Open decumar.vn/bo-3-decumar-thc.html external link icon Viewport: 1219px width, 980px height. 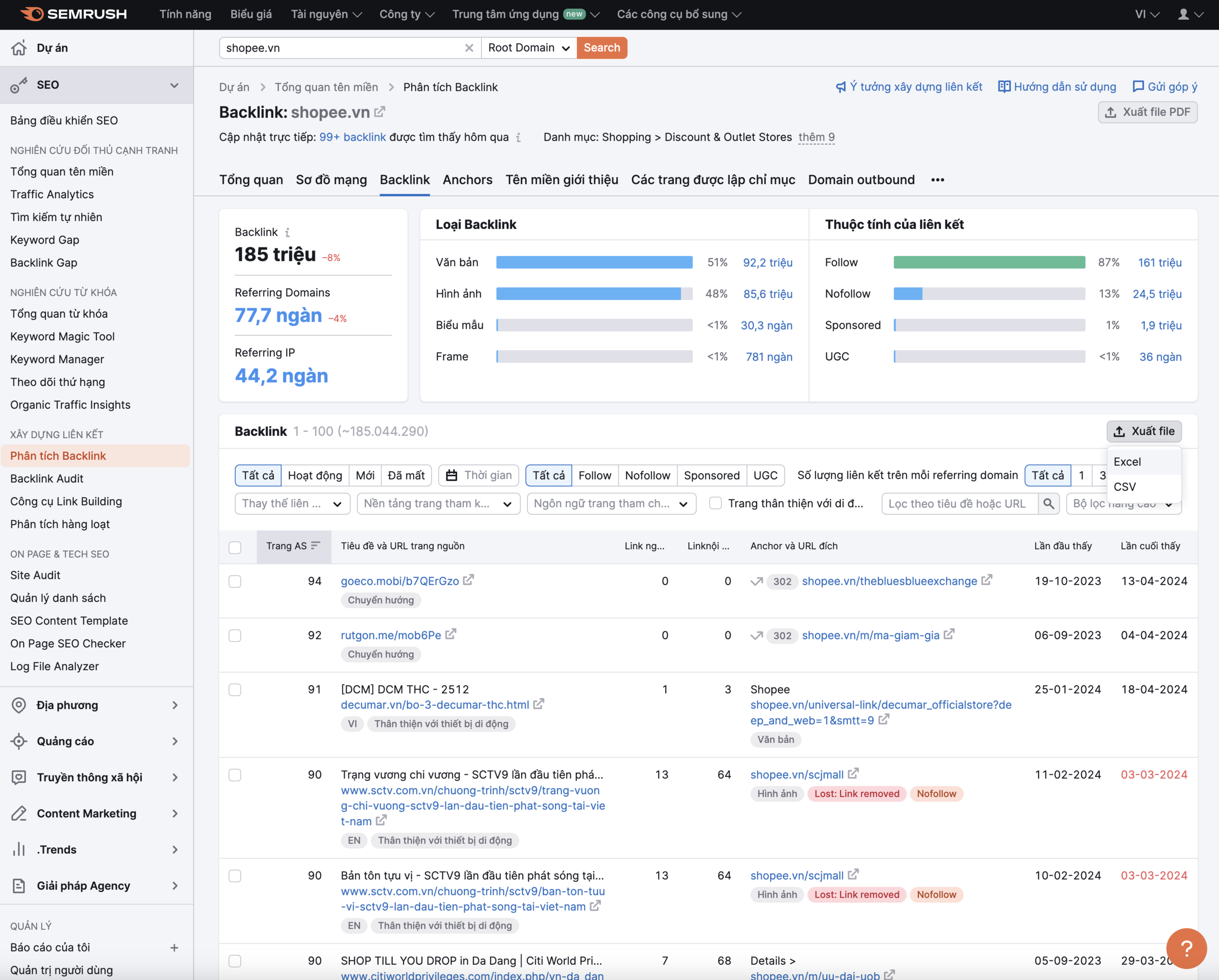click(539, 703)
